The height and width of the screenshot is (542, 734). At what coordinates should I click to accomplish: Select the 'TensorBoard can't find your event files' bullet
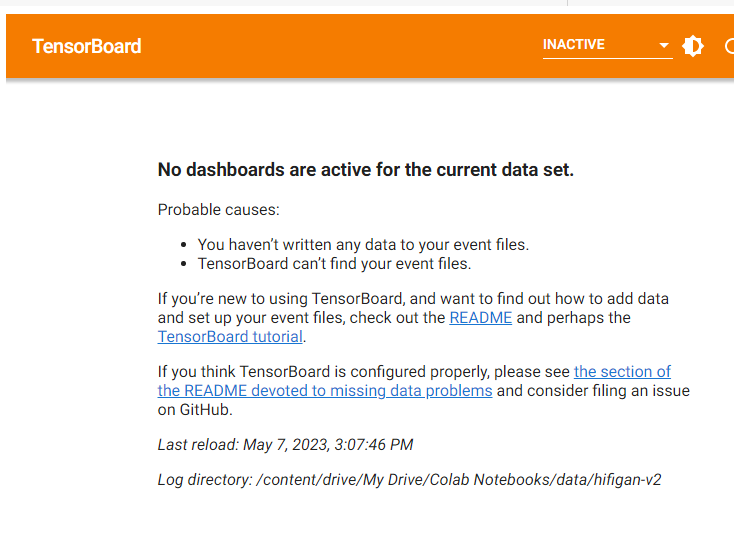334,264
